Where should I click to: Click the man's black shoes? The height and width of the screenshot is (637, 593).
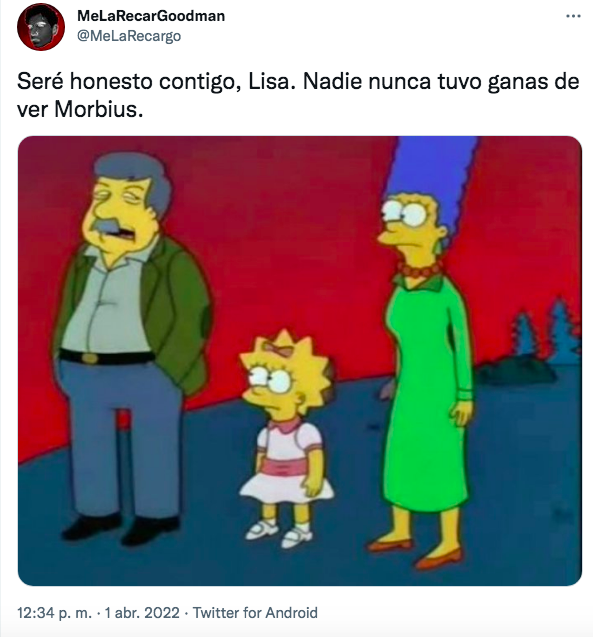pos(121,528)
